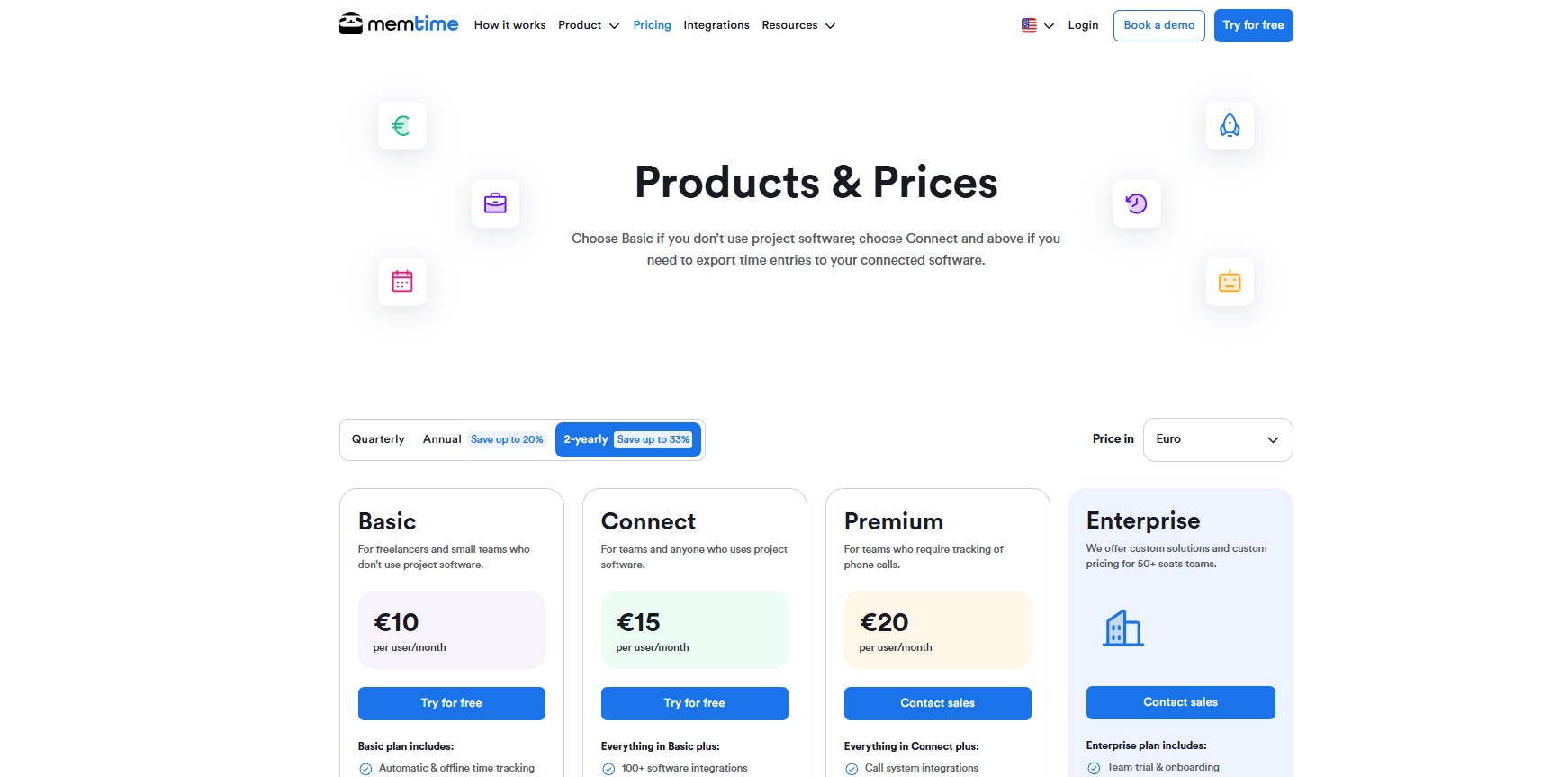Click the orange robot face icon
The width and height of the screenshot is (1568, 777).
[x=1230, y=282]
